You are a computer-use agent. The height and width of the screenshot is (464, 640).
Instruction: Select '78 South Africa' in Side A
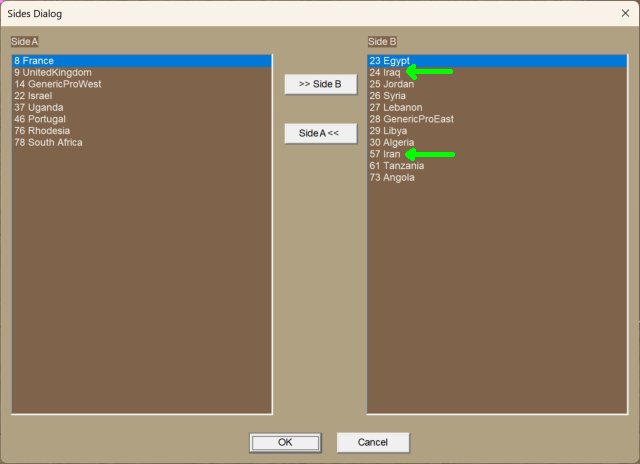142,142
